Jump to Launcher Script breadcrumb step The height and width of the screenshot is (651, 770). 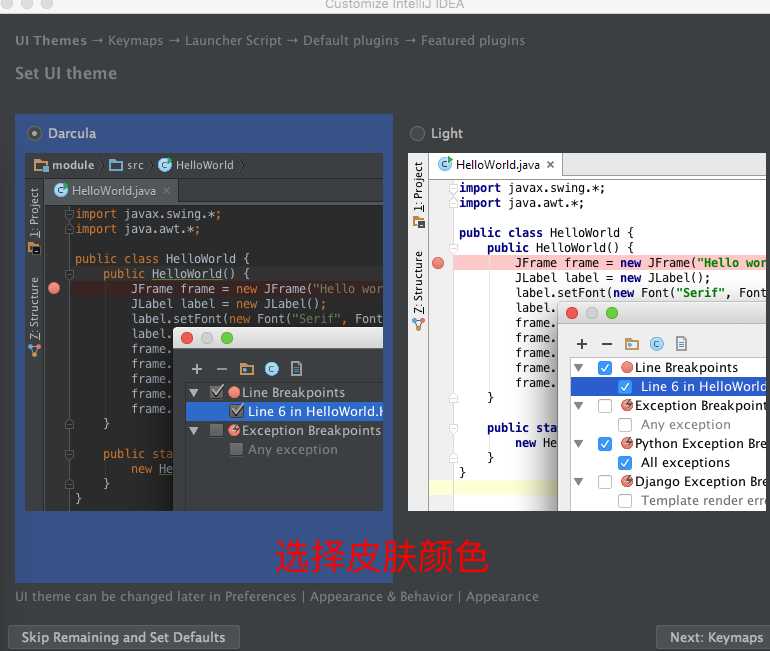(x=233, y=40)
